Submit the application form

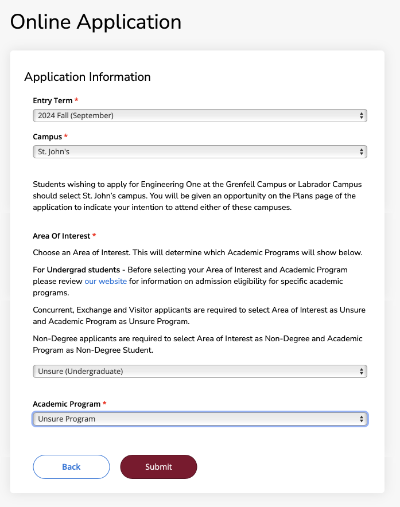coord(158,467)
